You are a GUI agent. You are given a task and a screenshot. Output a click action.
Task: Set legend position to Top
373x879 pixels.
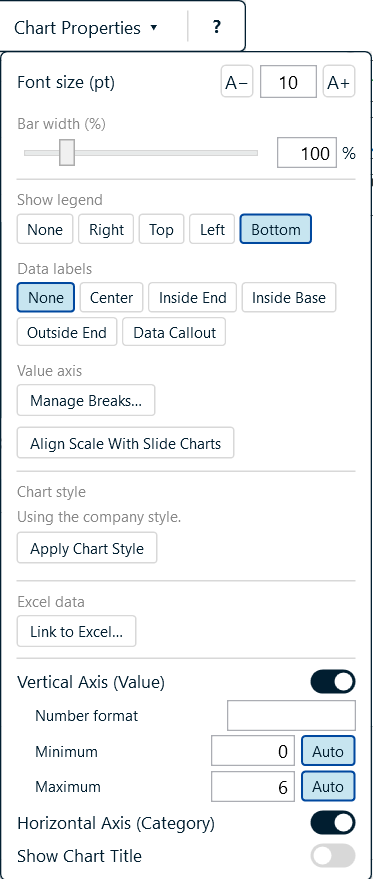[162, 229]
